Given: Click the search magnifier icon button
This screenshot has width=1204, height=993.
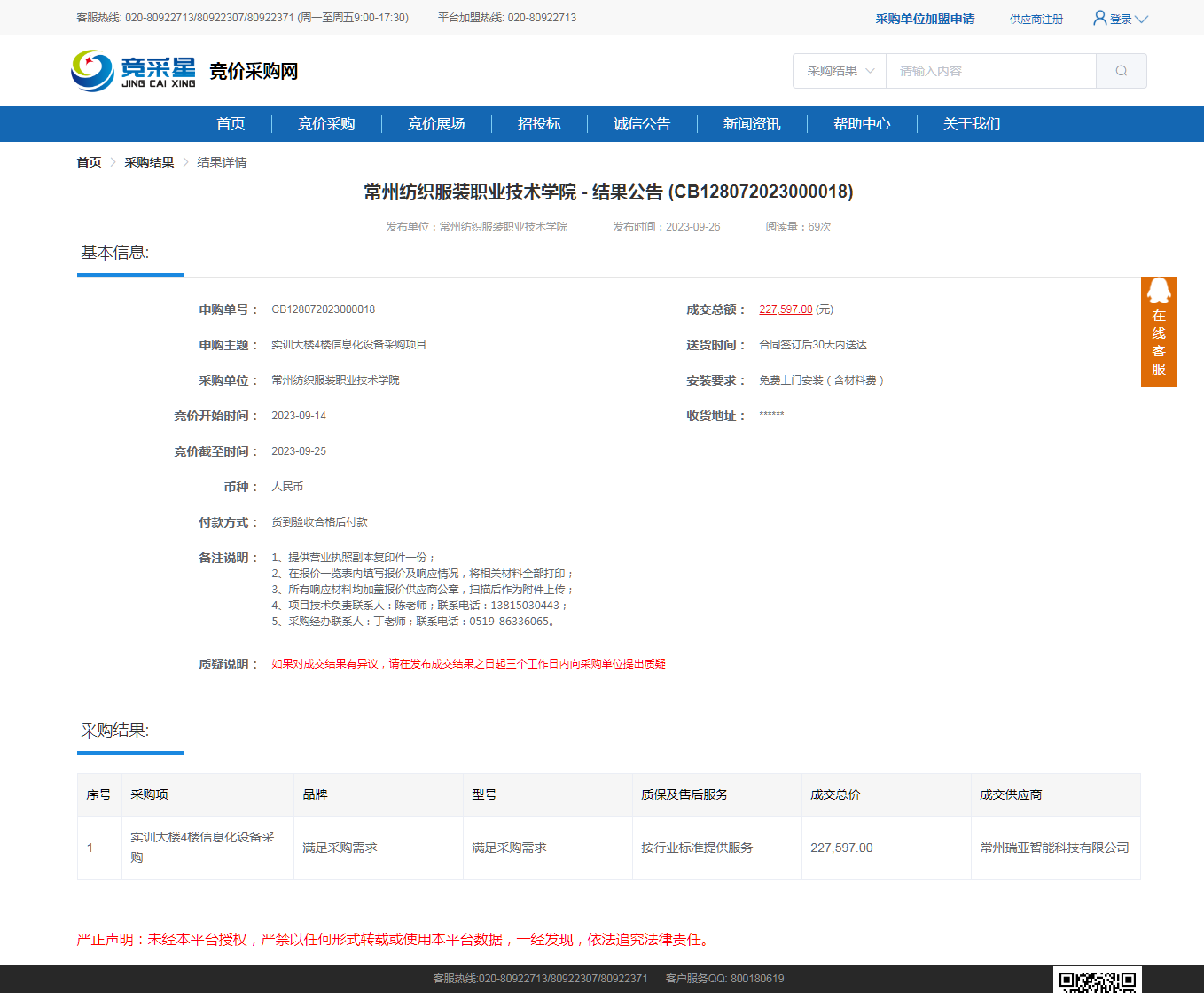Looking at the screenshot, I should [1121, 71].
